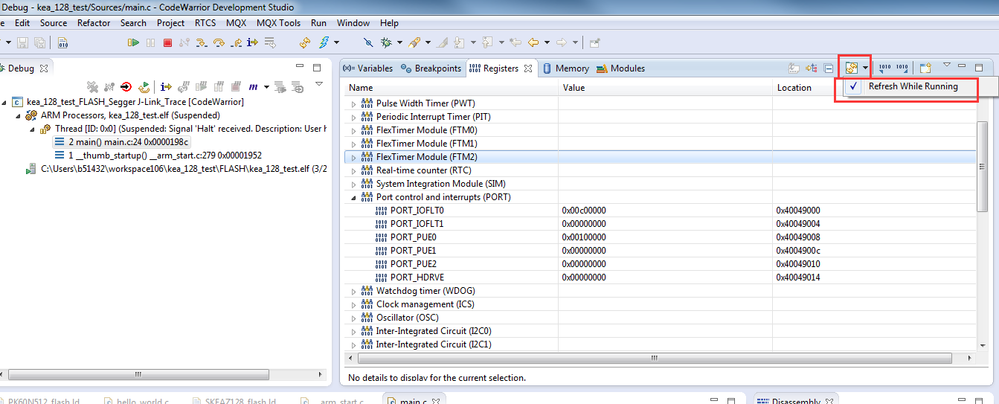This screenshot has height=404, width=999.
Task: Collapse Port control and interrupts (PORT) group
Action: (354, 197)
